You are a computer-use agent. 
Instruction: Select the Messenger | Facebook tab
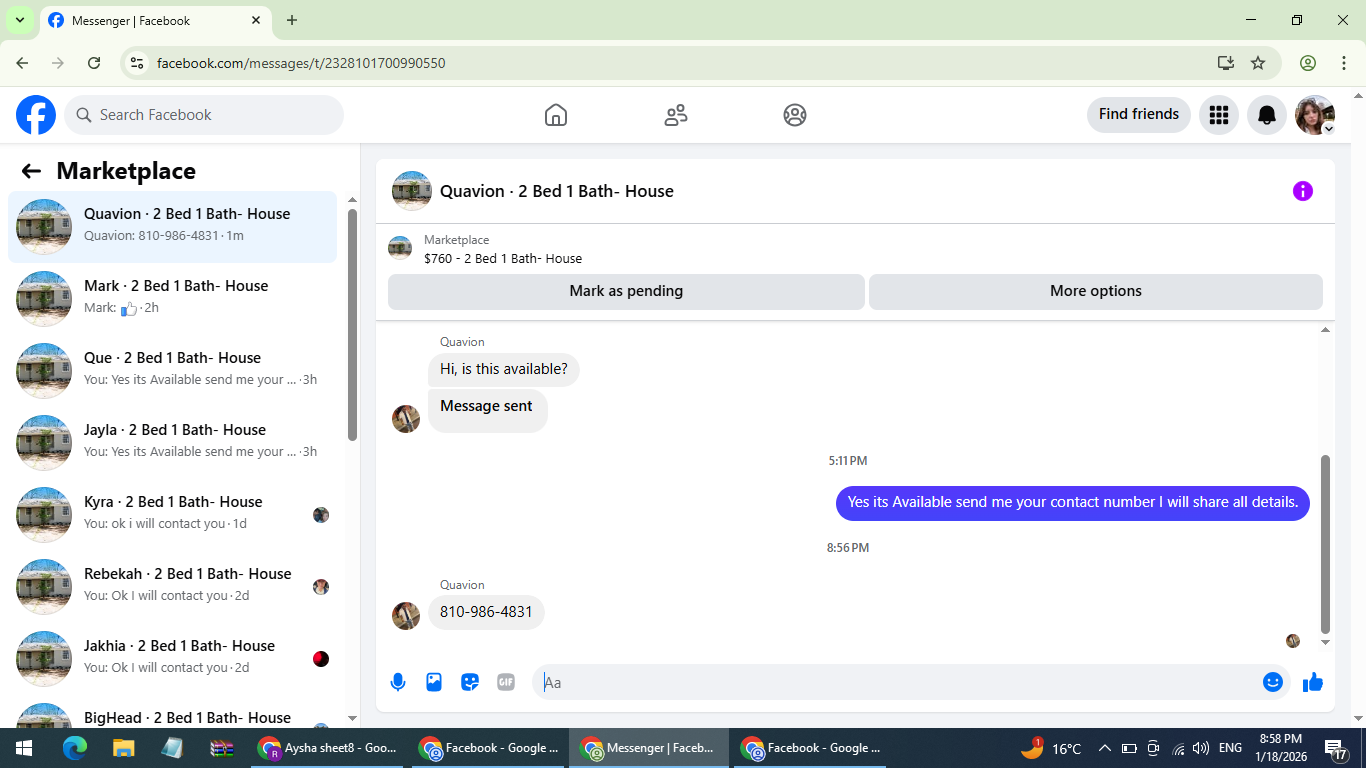(155, 20)
